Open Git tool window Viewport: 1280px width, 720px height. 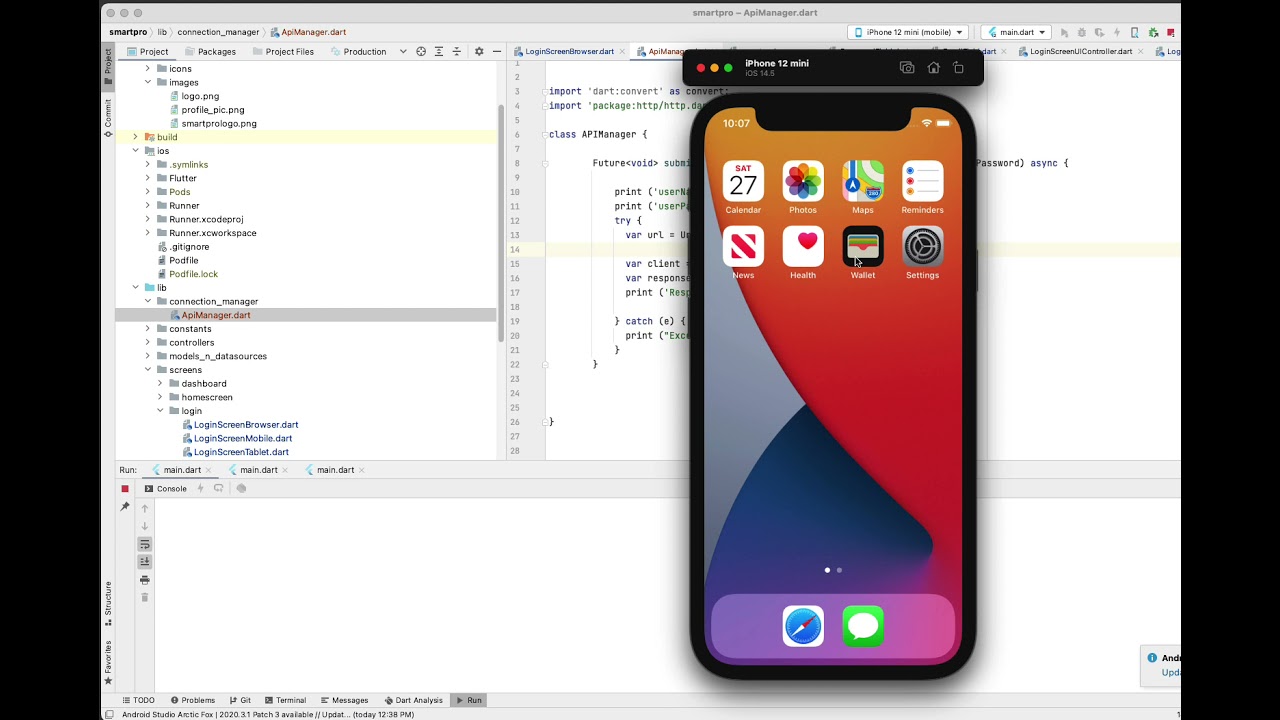pos(240,700)
